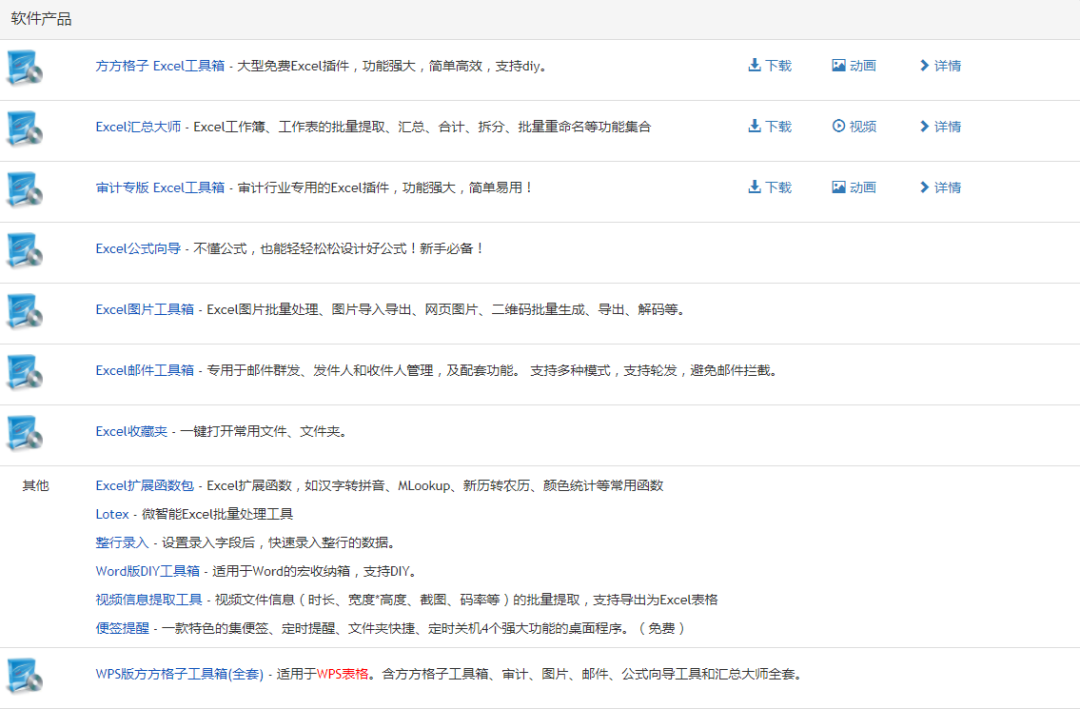This screenshot has width=1080, height=709.
Task: Open 详情 for 方方格子 Excel工具箱
Action: [x=940, y=66]
